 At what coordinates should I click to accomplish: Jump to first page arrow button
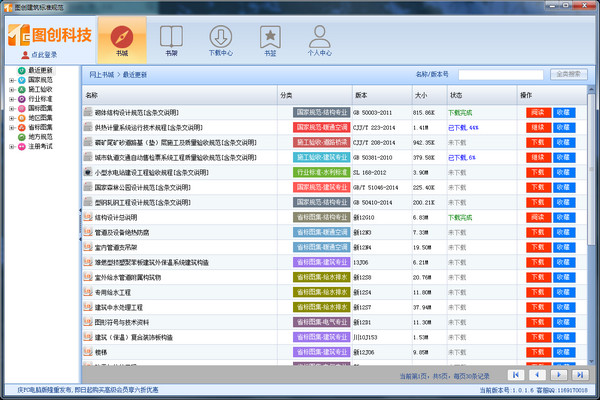coord(515,374)
